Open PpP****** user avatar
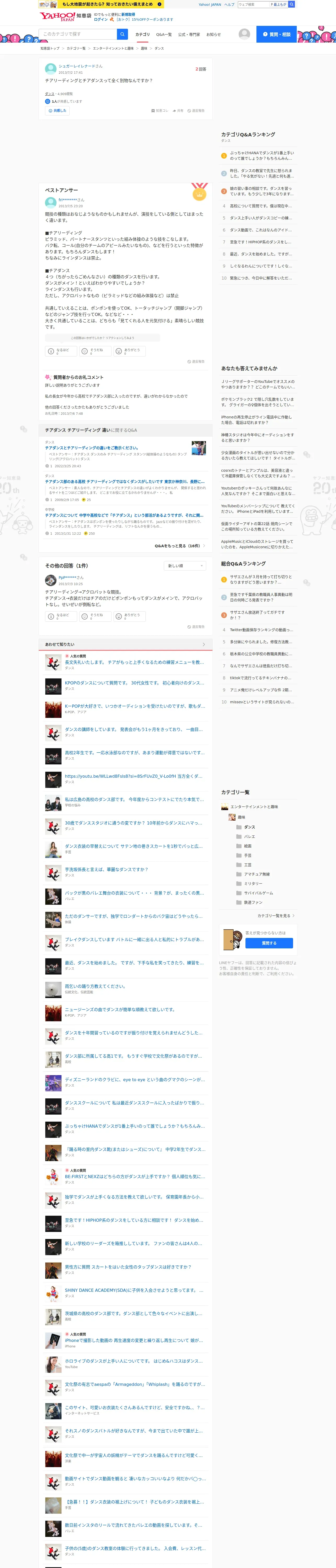This screenshot has width=336, height=1568. coord(50,580)
